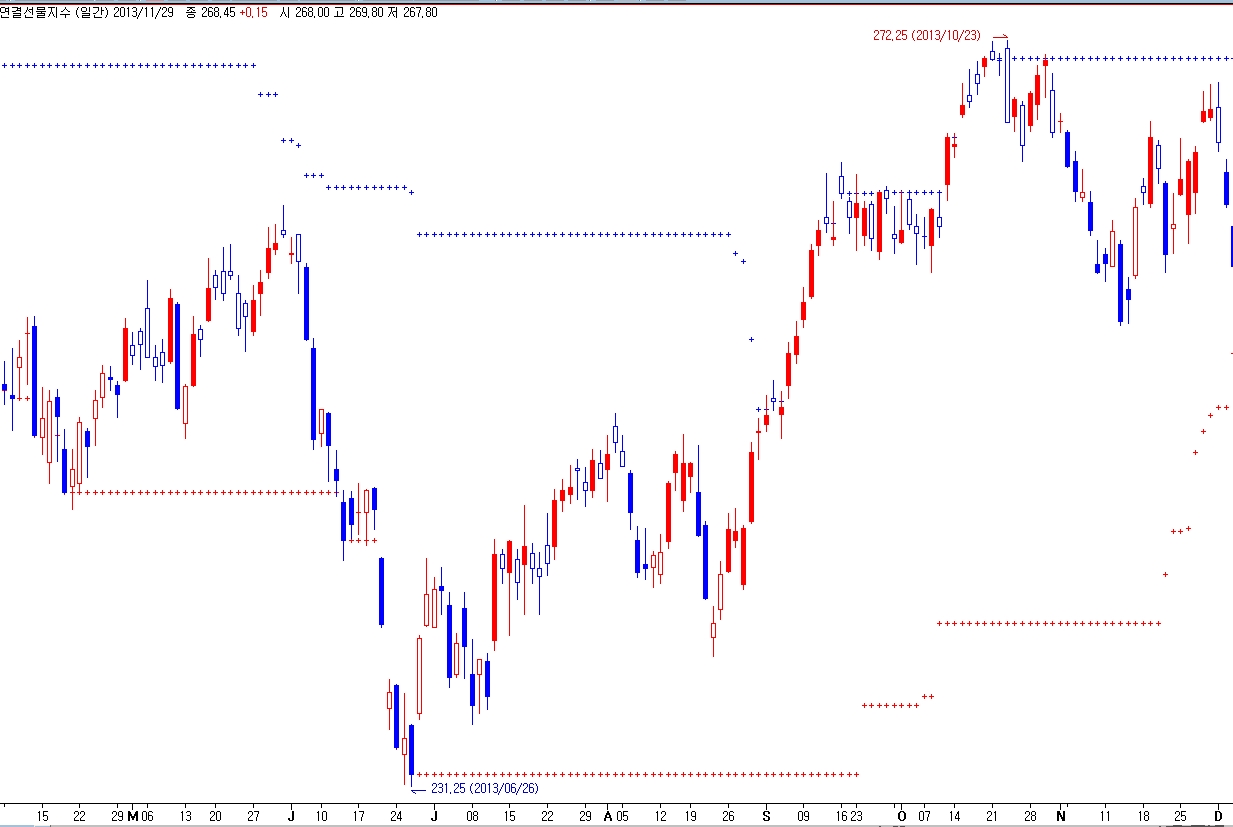
Task: Click the 231.25 (2013/06/26) low price label
Action: tap(485, 788)
